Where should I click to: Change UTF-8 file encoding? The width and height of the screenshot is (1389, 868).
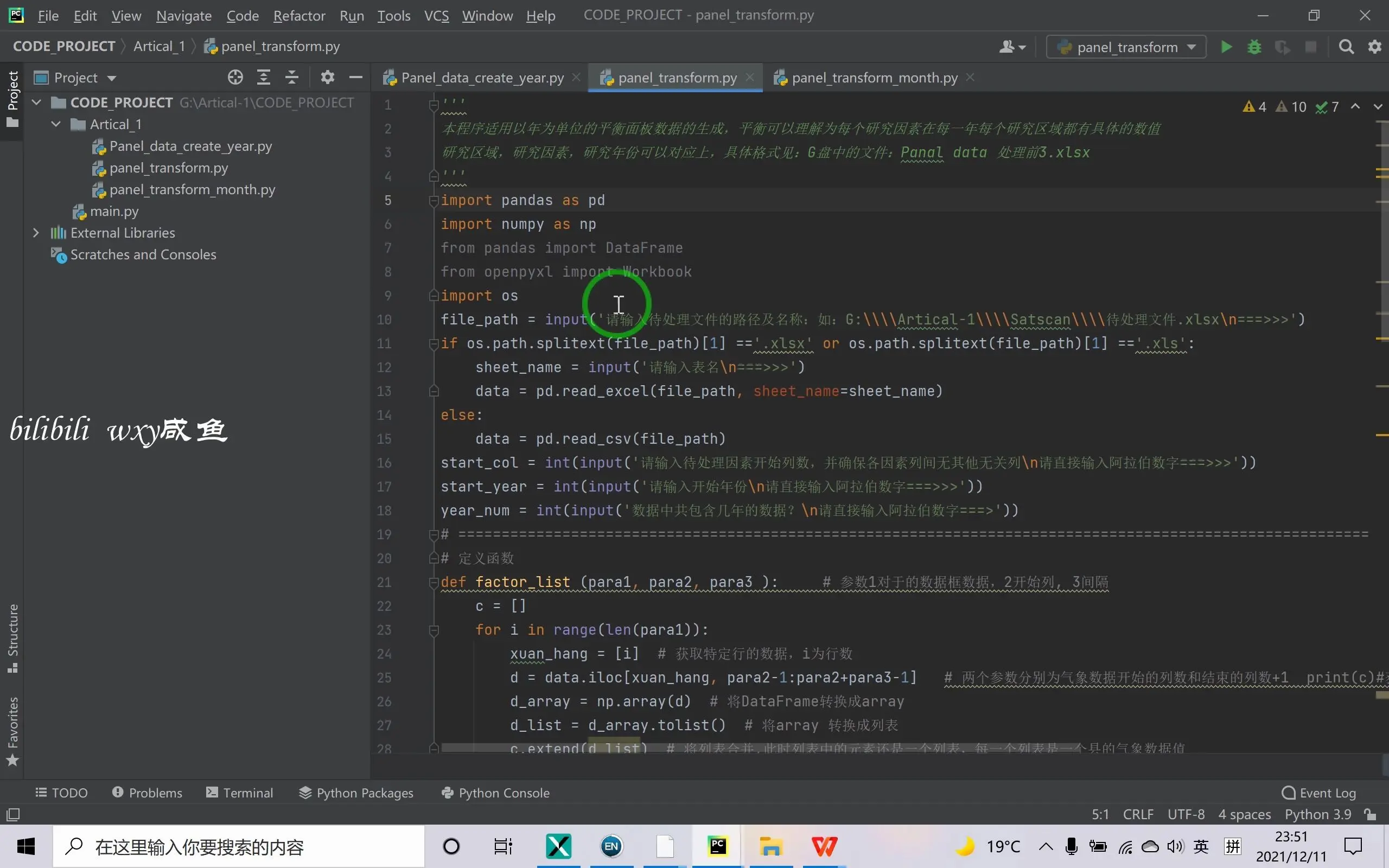[1186, 815]
